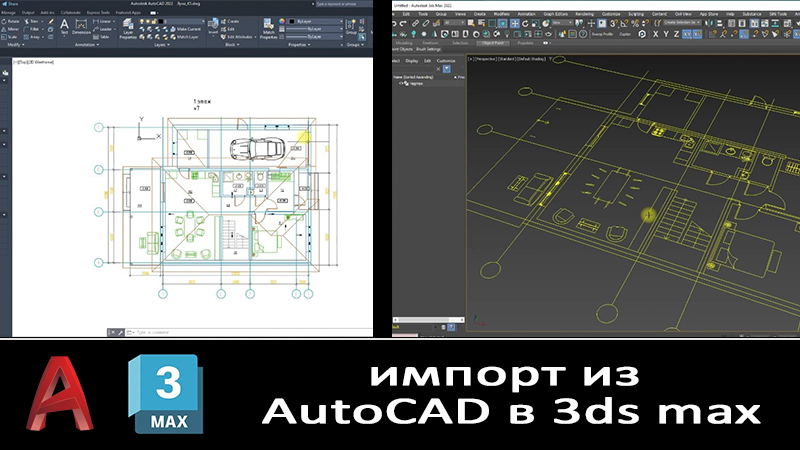Select the Trim tool in AutoCAD
This screenshot has height=450, width=800.
coord(32,21)
